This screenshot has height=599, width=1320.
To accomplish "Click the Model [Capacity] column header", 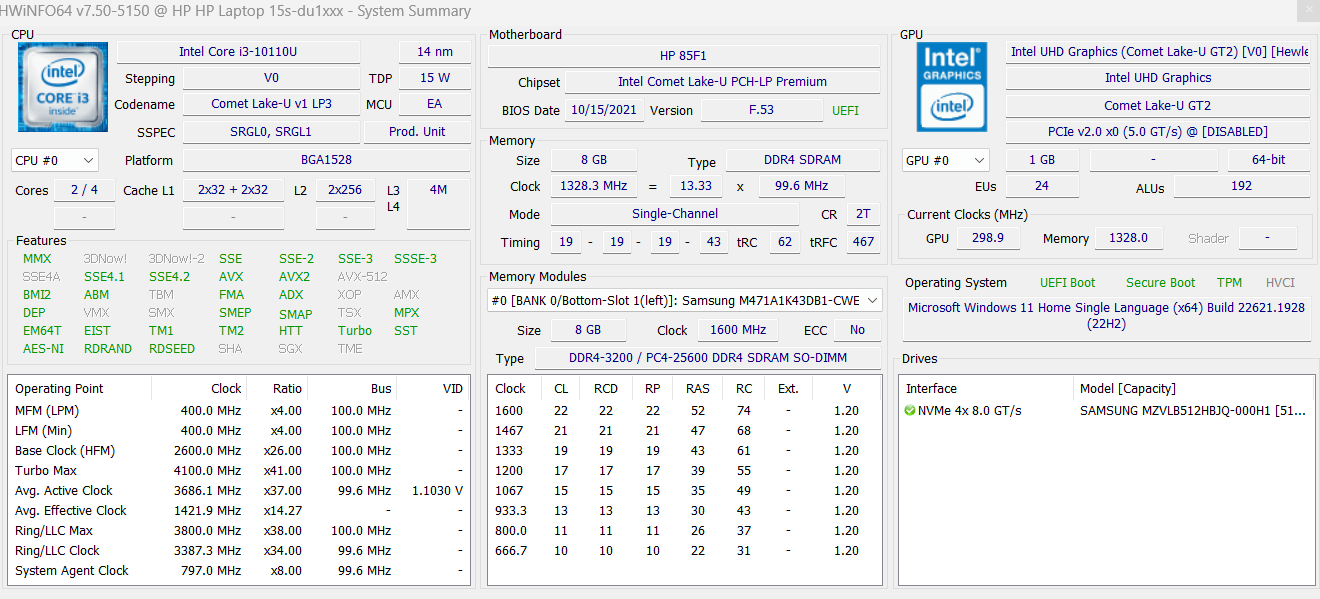I will coord(1193,388).
